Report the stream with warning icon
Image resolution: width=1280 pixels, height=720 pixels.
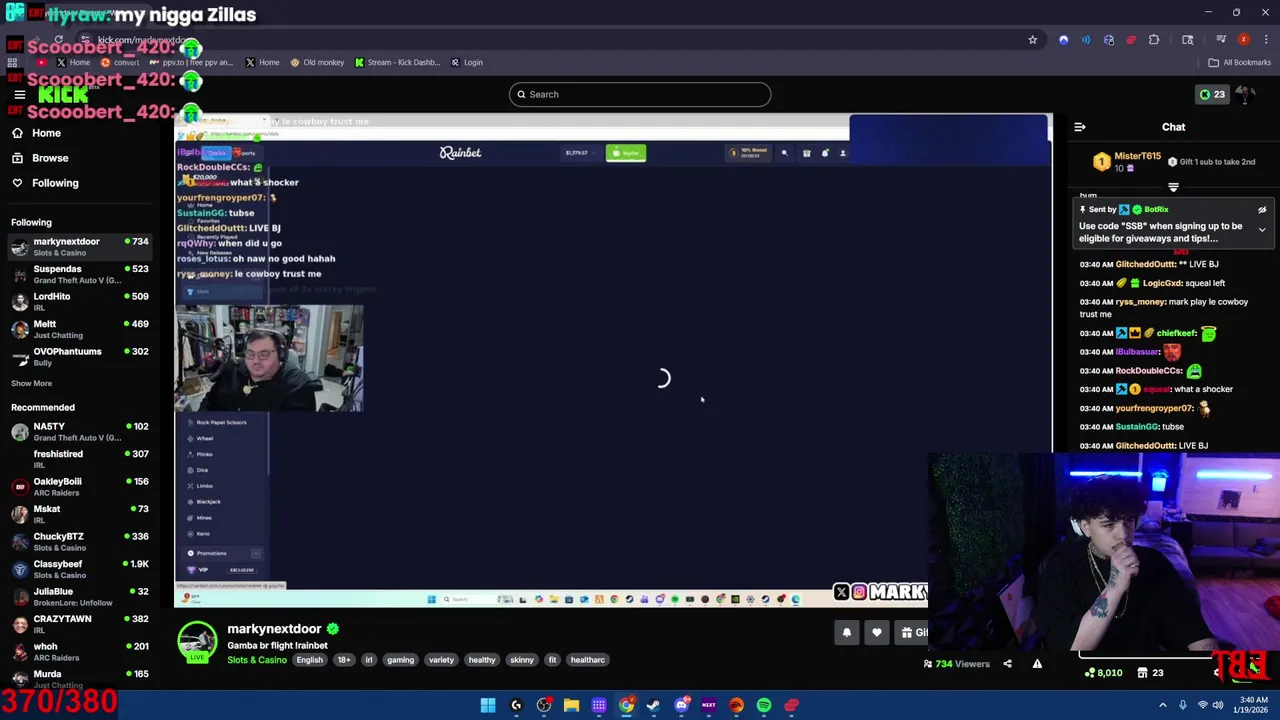(x=1037, y=664)
